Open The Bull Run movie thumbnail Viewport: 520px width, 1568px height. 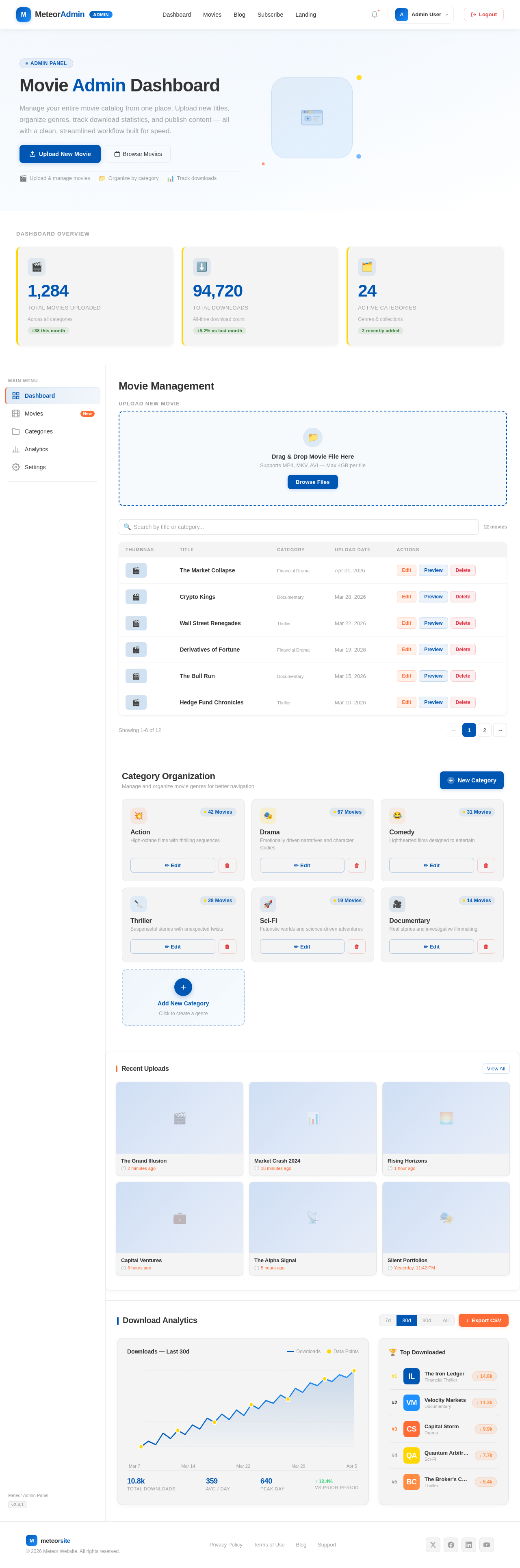136,676
